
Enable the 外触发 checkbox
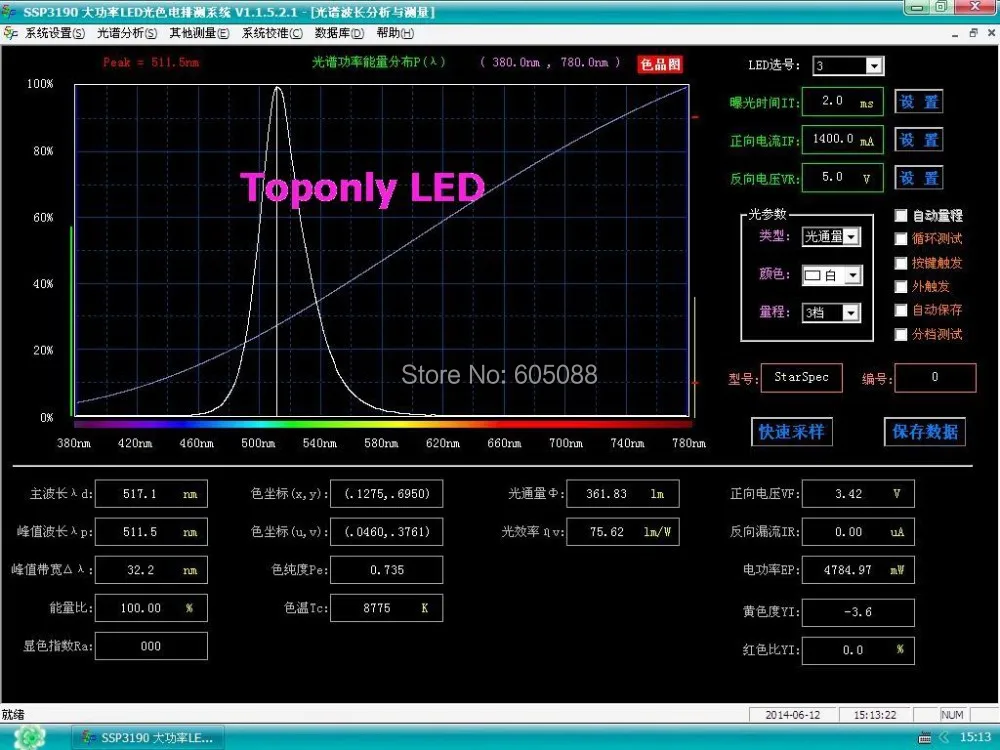[x=901, y=286]
